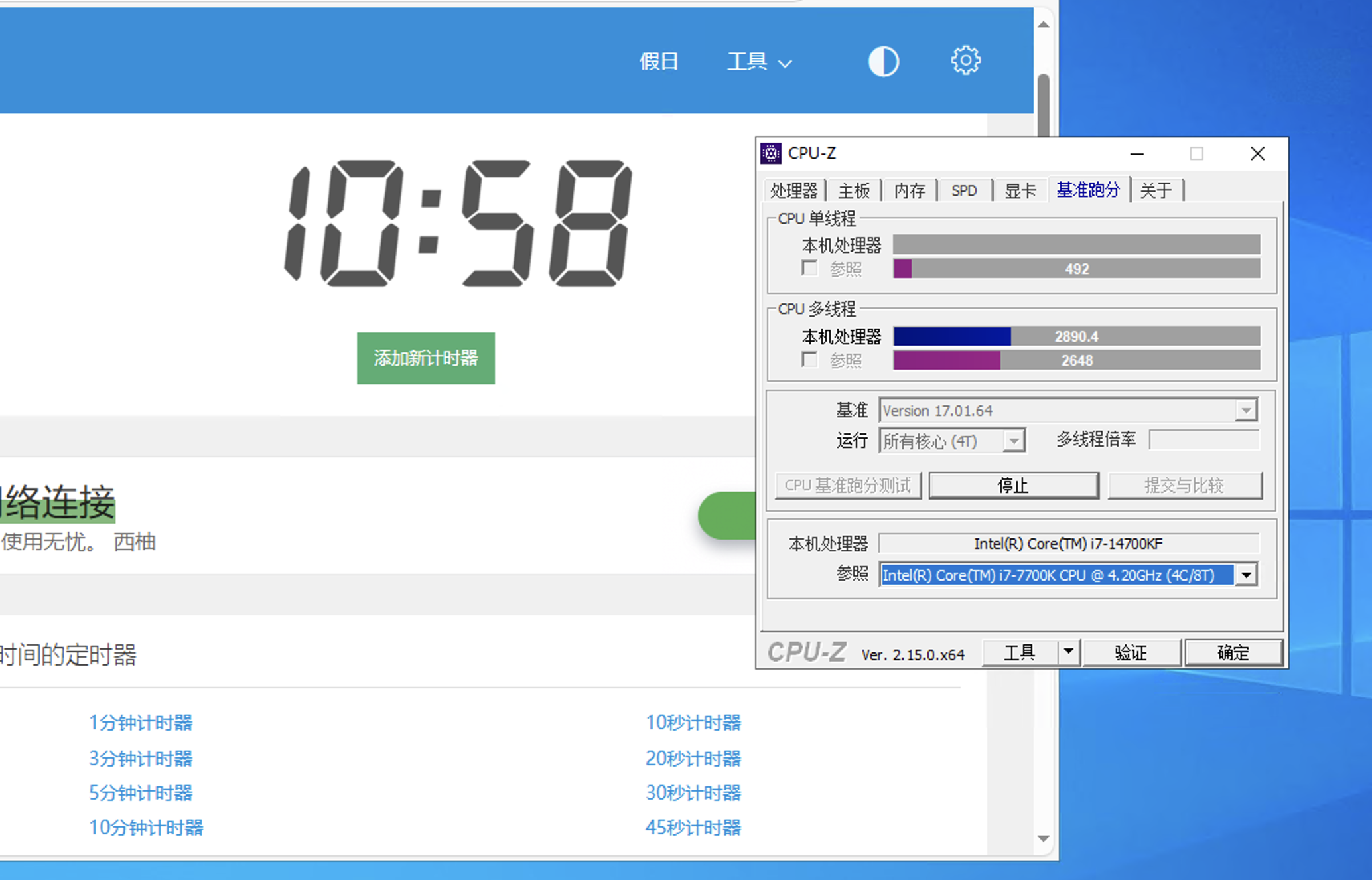1372x880 pixels.
Task: Switch to the 关于 tab
Action: coord(1156,191)
